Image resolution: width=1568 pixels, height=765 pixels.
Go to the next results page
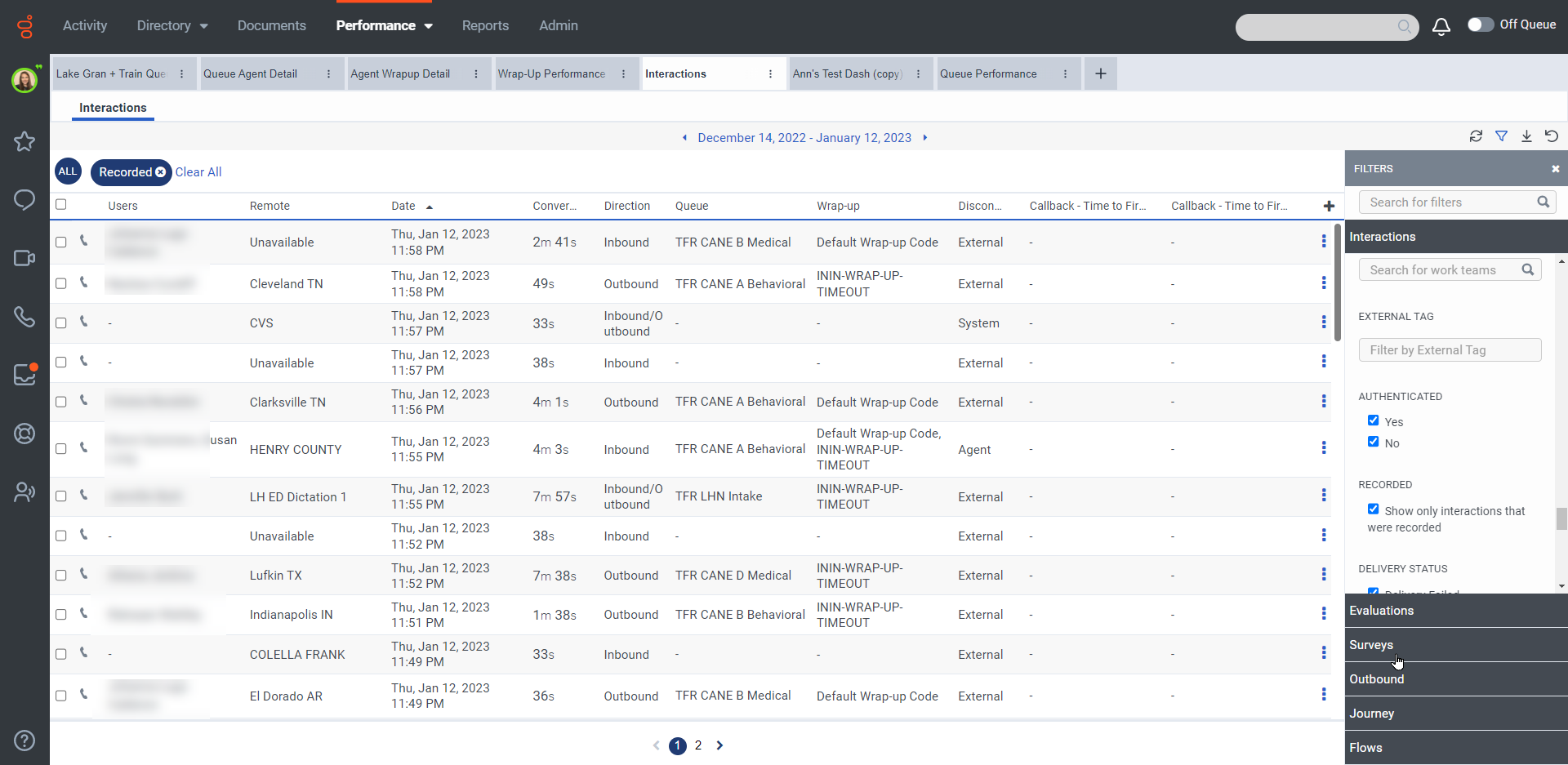pos(719,745)
